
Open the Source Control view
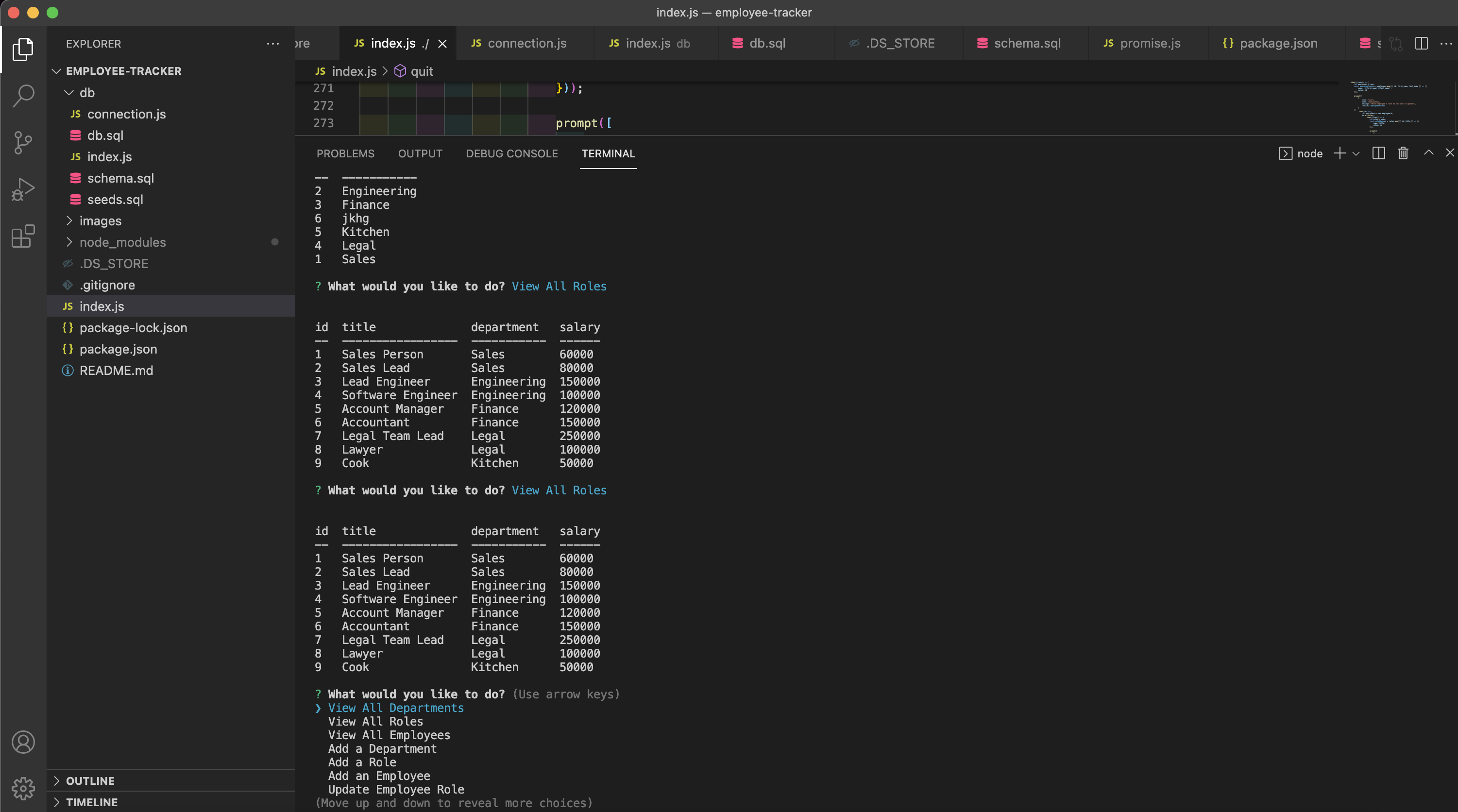coord(23,143)
